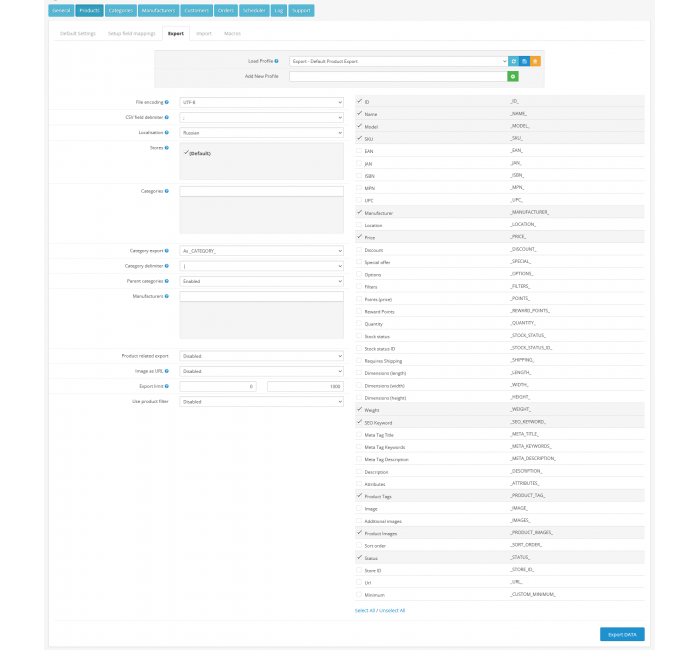Click the Categories search input field
Image resolution: width=700 pixels, height=650 pixels.
point(262,192)
